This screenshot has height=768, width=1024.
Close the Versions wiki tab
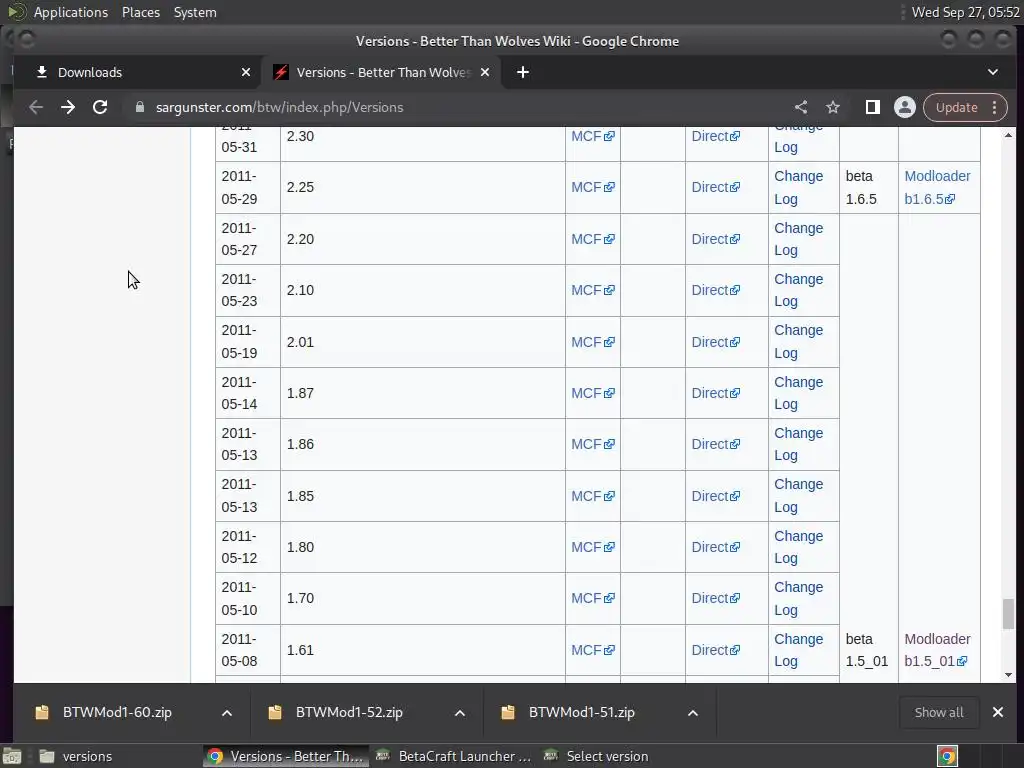coord(485,72)
